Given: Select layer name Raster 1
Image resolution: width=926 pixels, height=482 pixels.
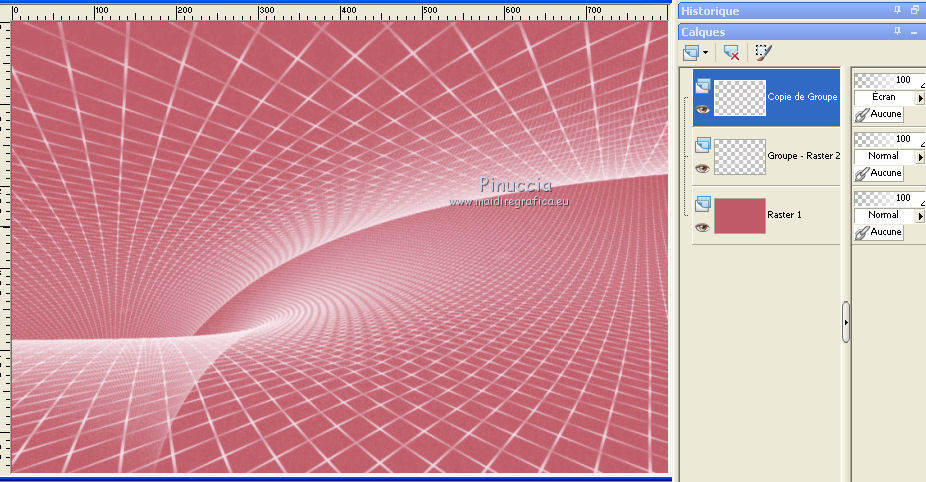Looking at the screenshot, I should point(784,215).
